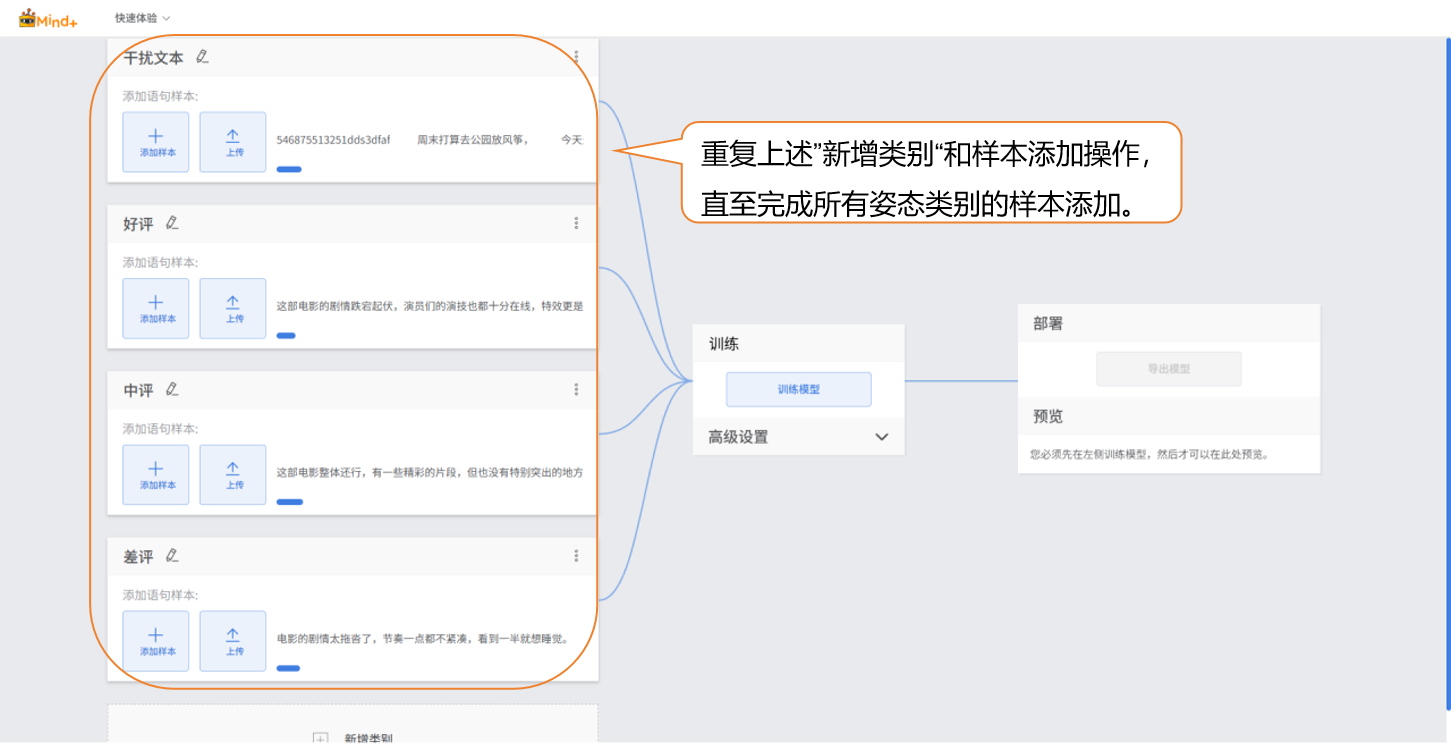Open the three-dot menu for 好评 category

[576, 223]
